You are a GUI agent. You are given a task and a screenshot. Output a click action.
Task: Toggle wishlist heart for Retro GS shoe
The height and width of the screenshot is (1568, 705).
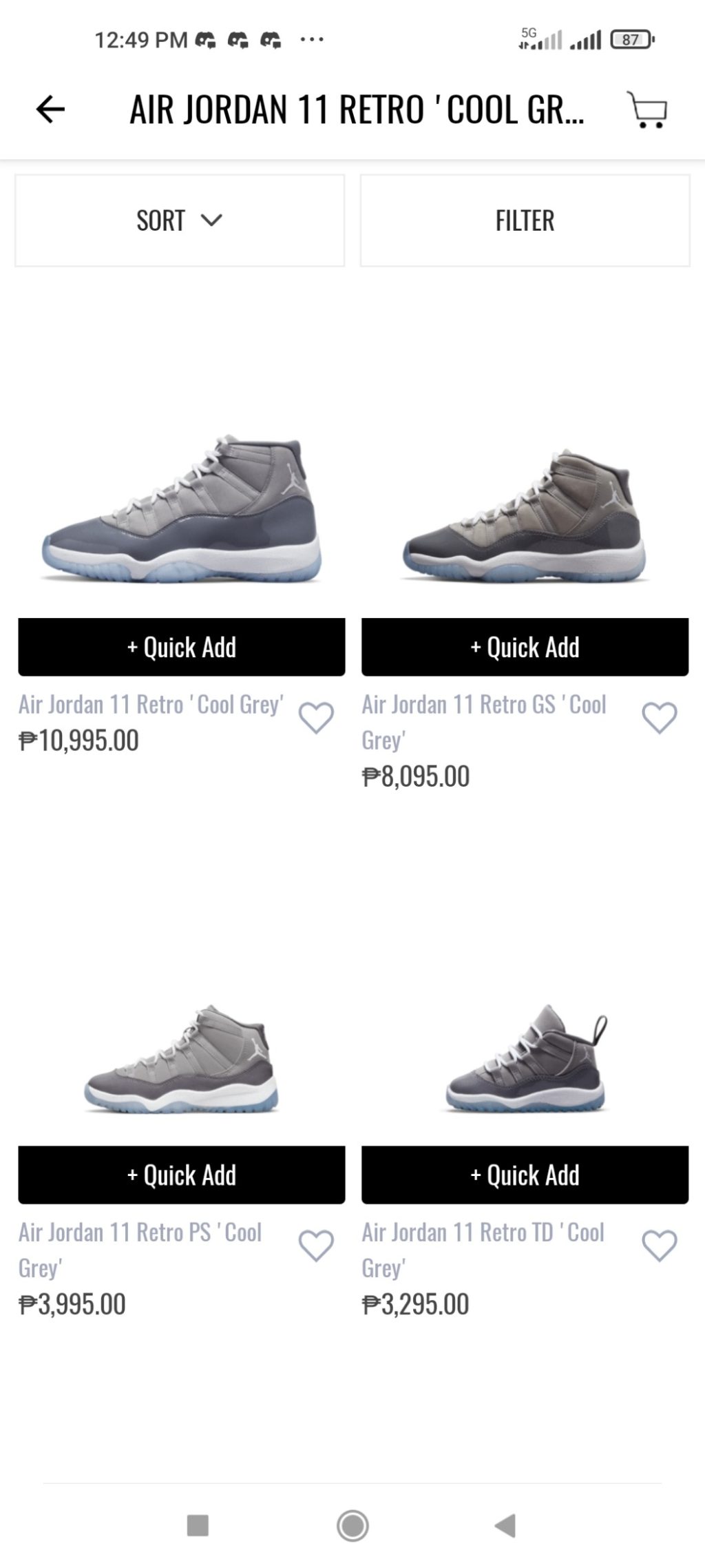tap(659, 718)
